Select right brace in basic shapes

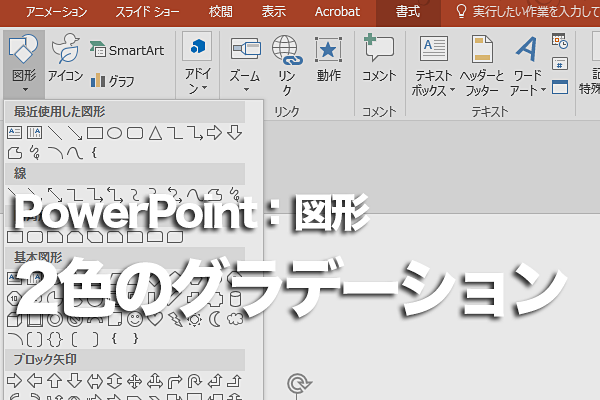point(135,339)
